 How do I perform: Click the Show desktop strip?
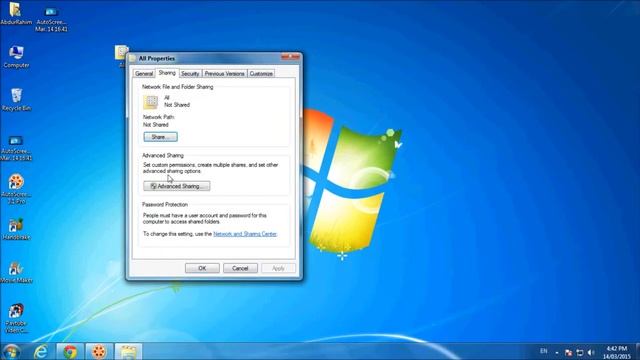[637, 351]
